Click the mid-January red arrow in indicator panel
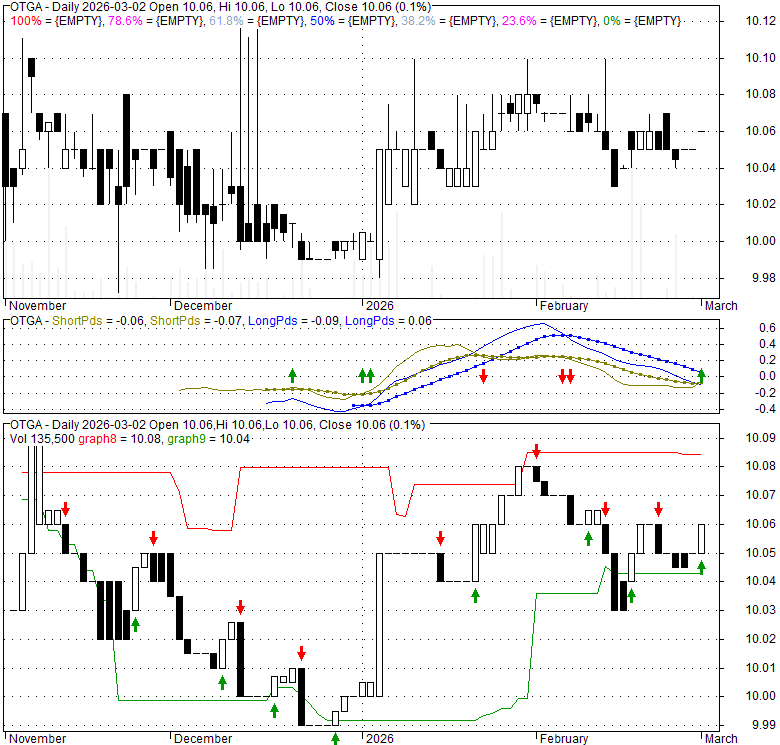This screenshot has height=745, width=780. tap(484, 376)
